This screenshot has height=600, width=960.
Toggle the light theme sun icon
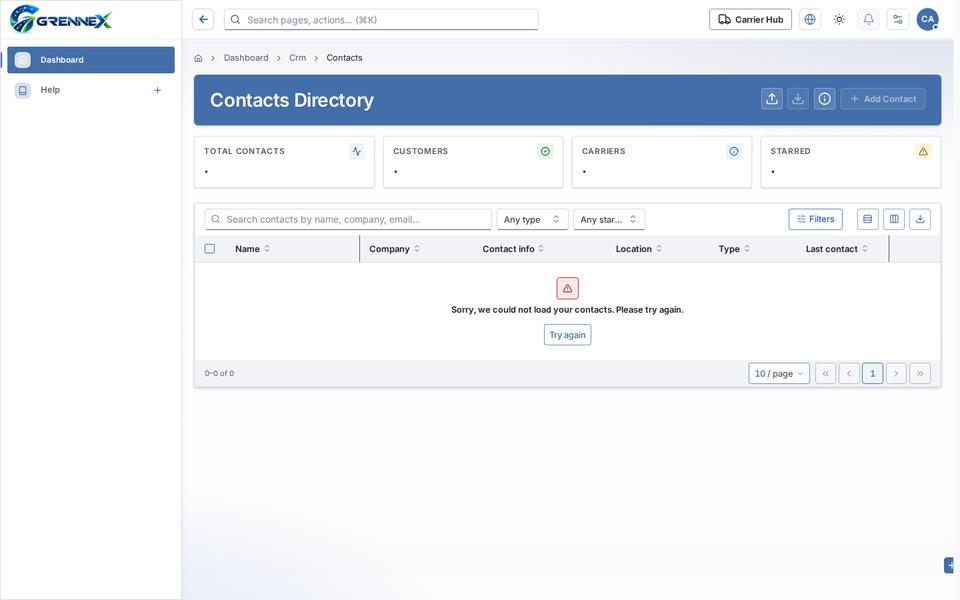[839, 20]
